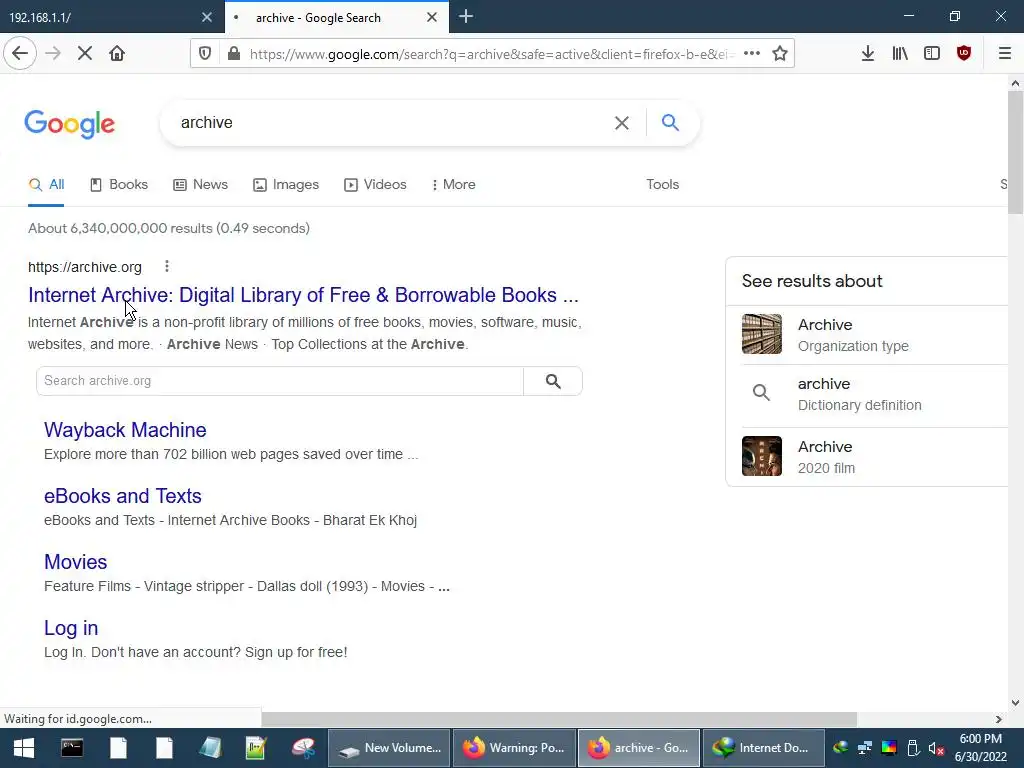Viewport: 1024px width, 768px height.
Task: Open Archive Organization type result
Action: point(874,334)
